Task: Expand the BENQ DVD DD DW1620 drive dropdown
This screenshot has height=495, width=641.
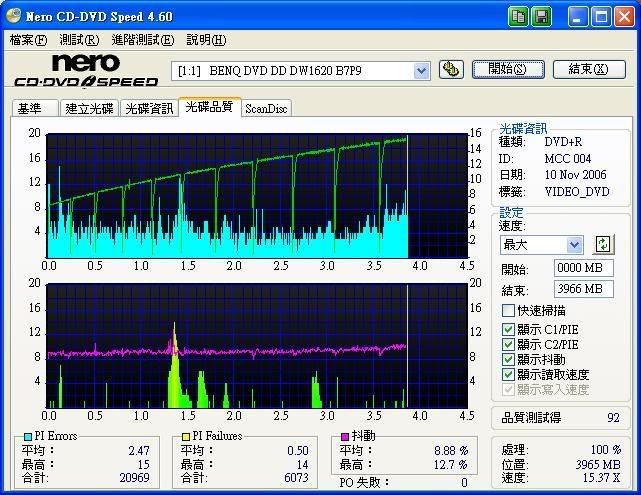Action: click(x=421, y=71)
